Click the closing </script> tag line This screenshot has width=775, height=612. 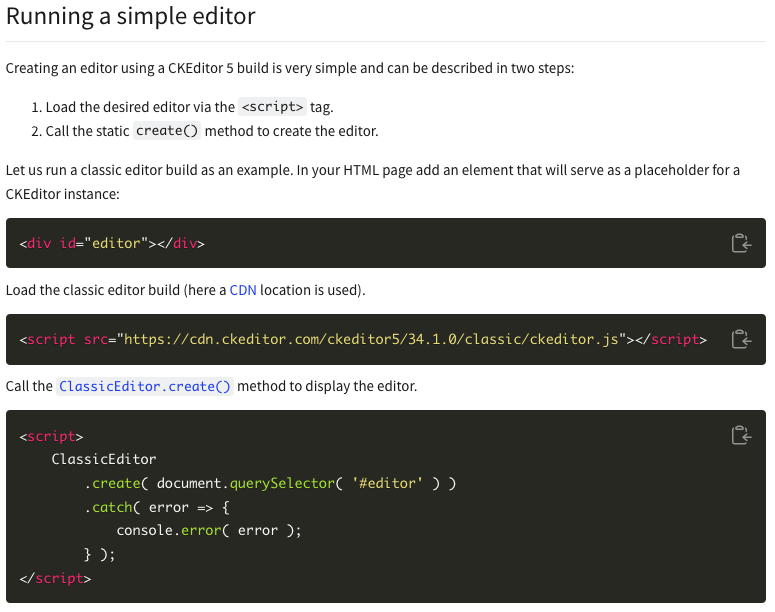(x=55, y=578)
